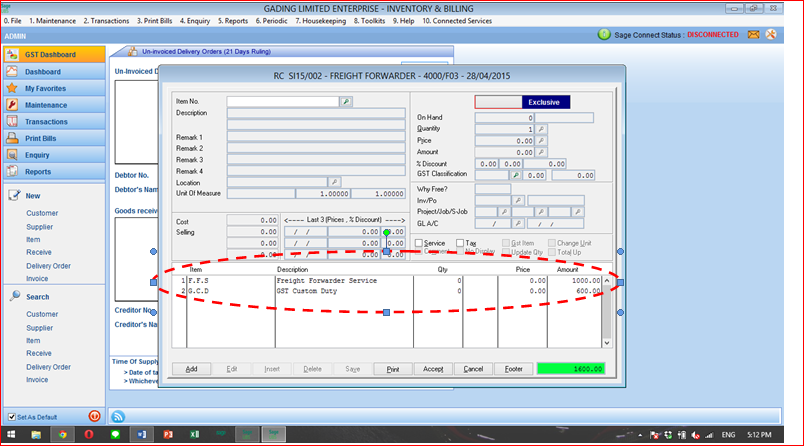
Task: Click New Supplier link in sidebar
Action: [x=39, y=227]
